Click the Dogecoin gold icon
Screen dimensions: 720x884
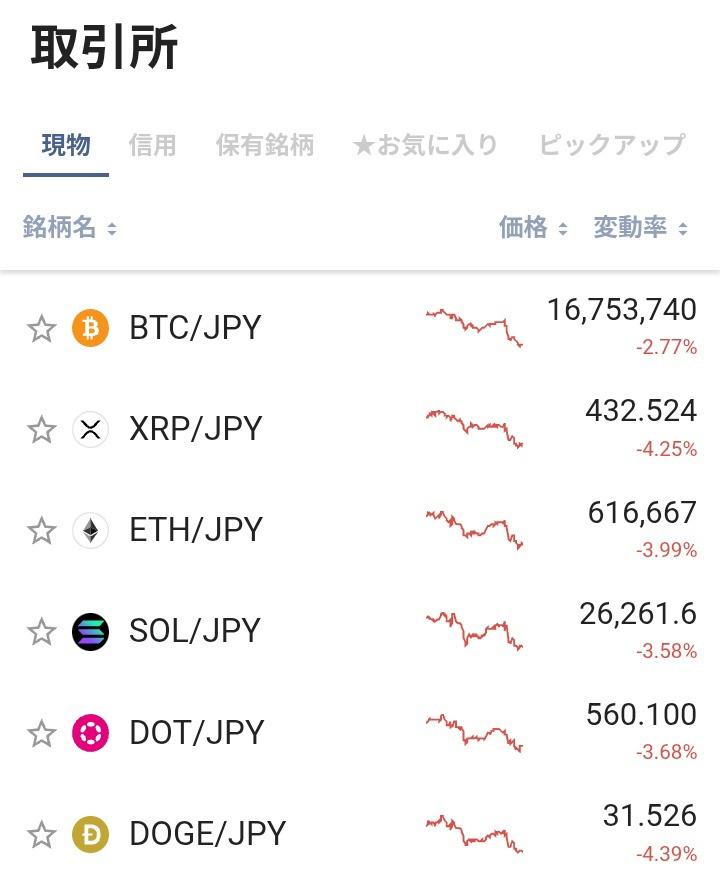90,834
